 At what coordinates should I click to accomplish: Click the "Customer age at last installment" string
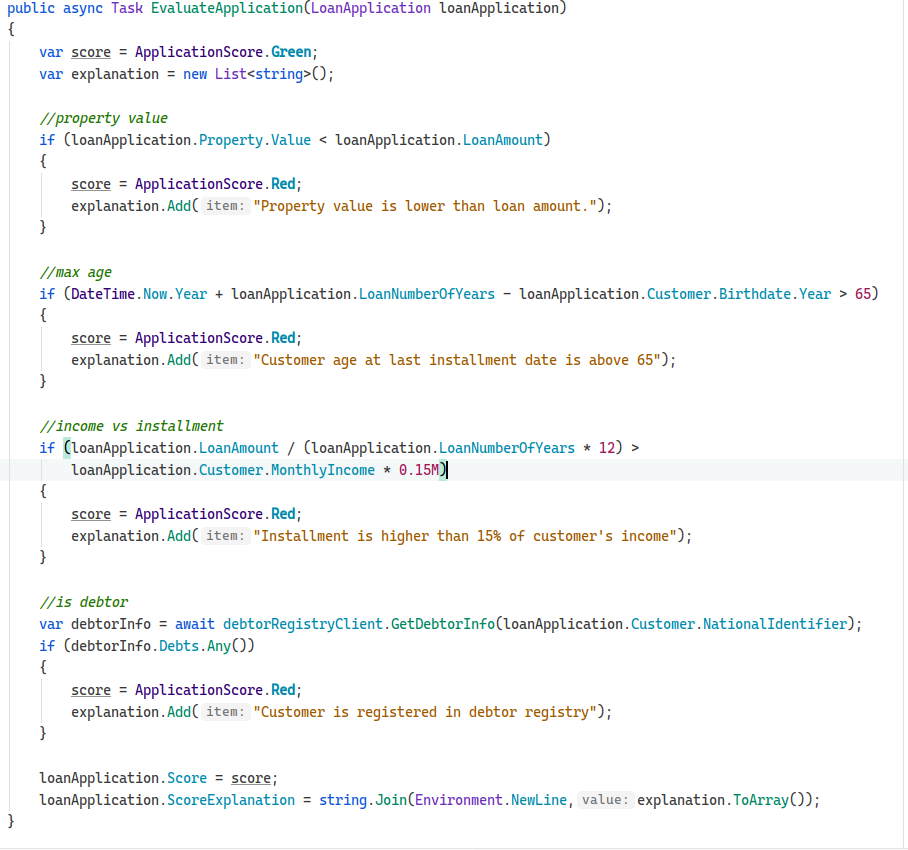[x=460, y=360]
